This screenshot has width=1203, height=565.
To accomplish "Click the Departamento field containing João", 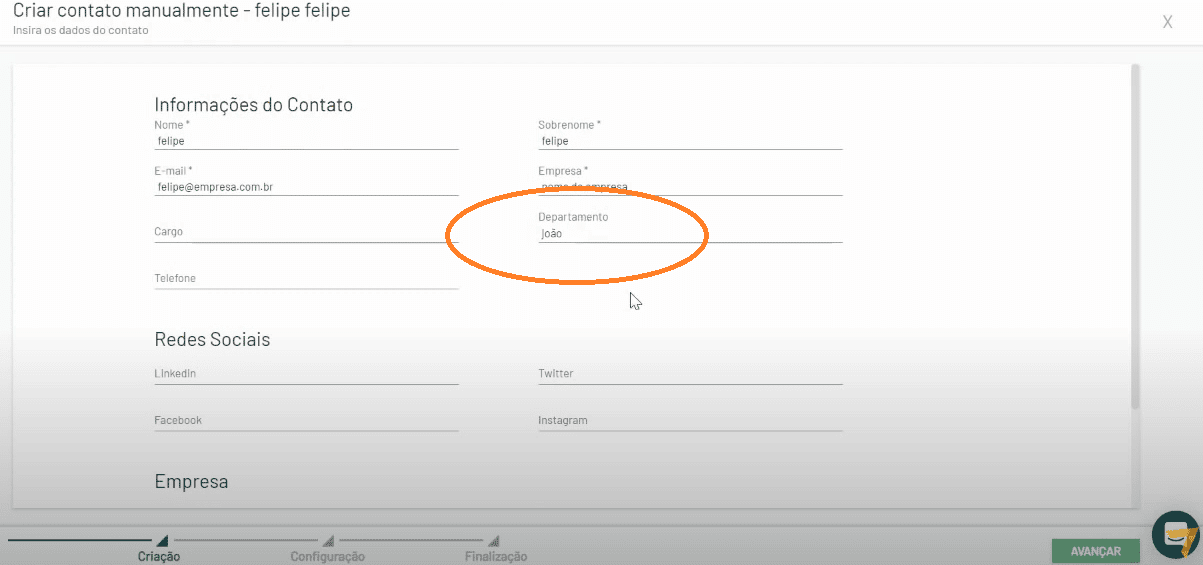I will tap(690, 233).
